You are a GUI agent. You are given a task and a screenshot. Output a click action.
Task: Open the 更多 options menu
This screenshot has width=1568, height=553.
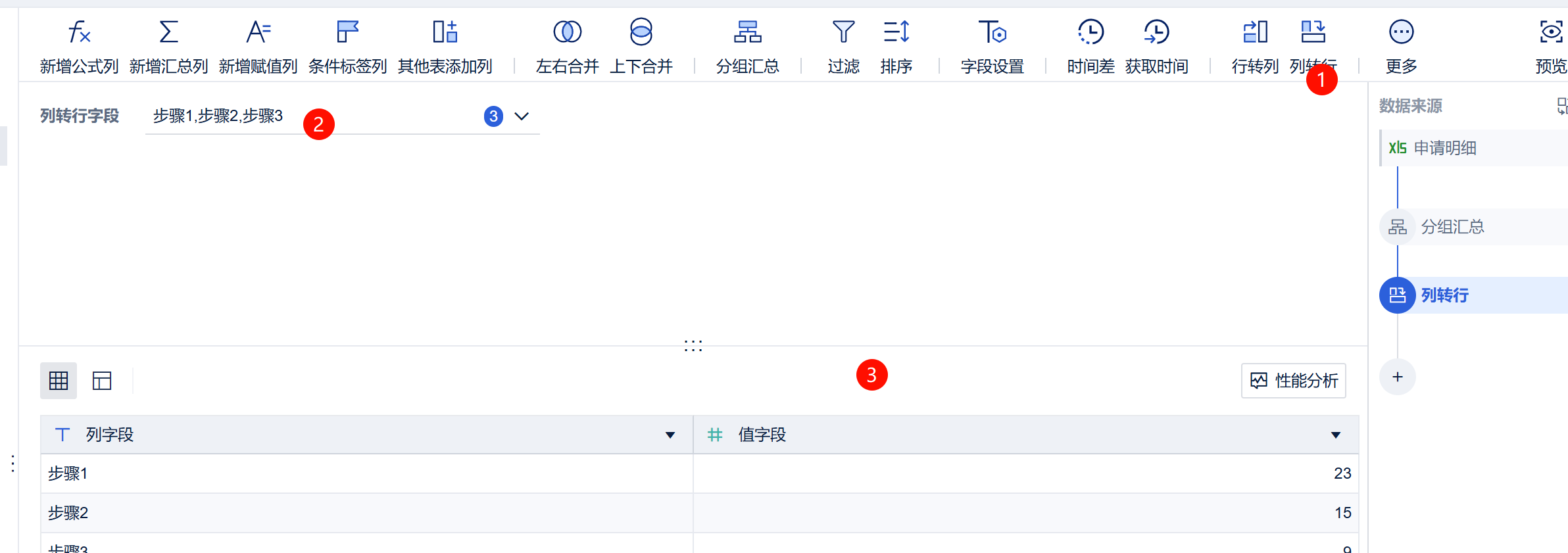(1401, 32)
